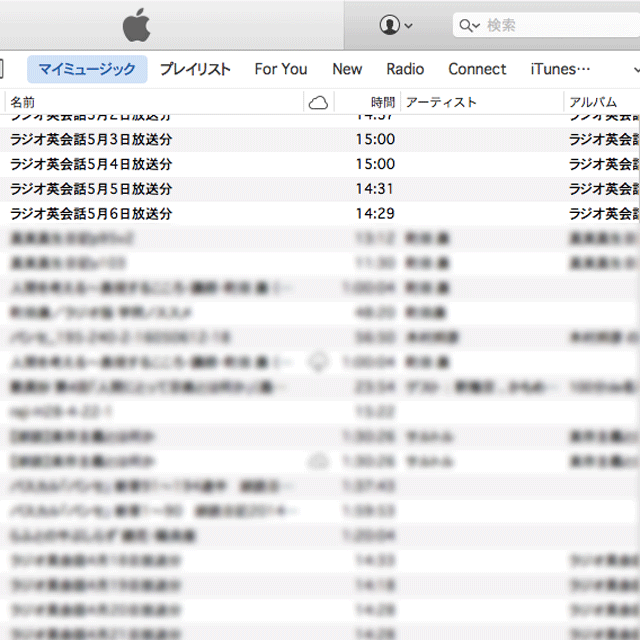Select the マイミュージック tab

pyautogui.click(x=87, y=69)
